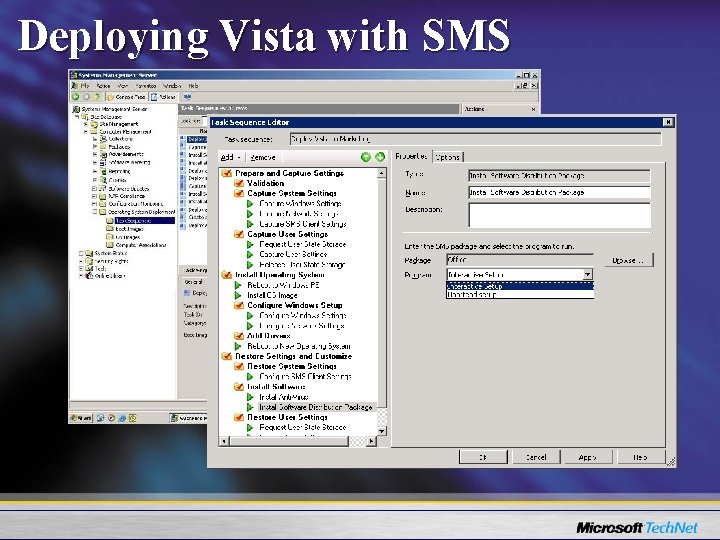Click the task list vertical scrollbar down arrow
720x540 pixels.
382,431
